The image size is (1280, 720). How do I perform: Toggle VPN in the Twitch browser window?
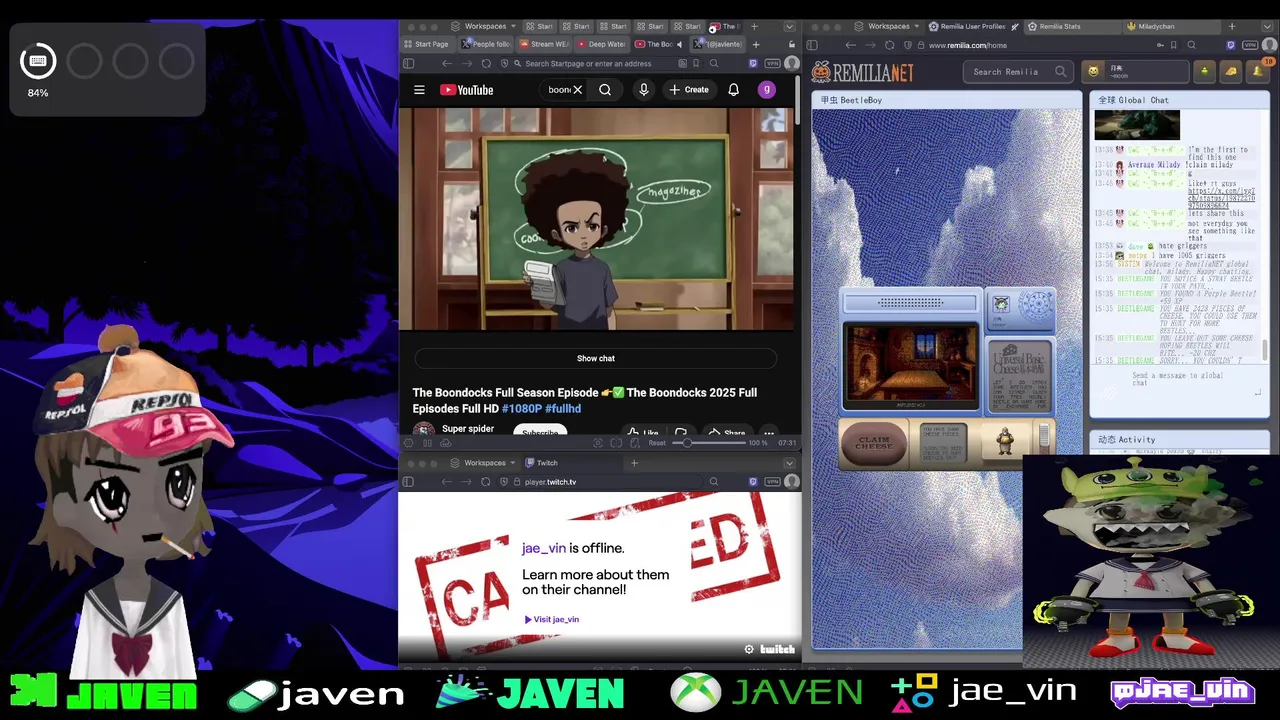click(772, 482)
